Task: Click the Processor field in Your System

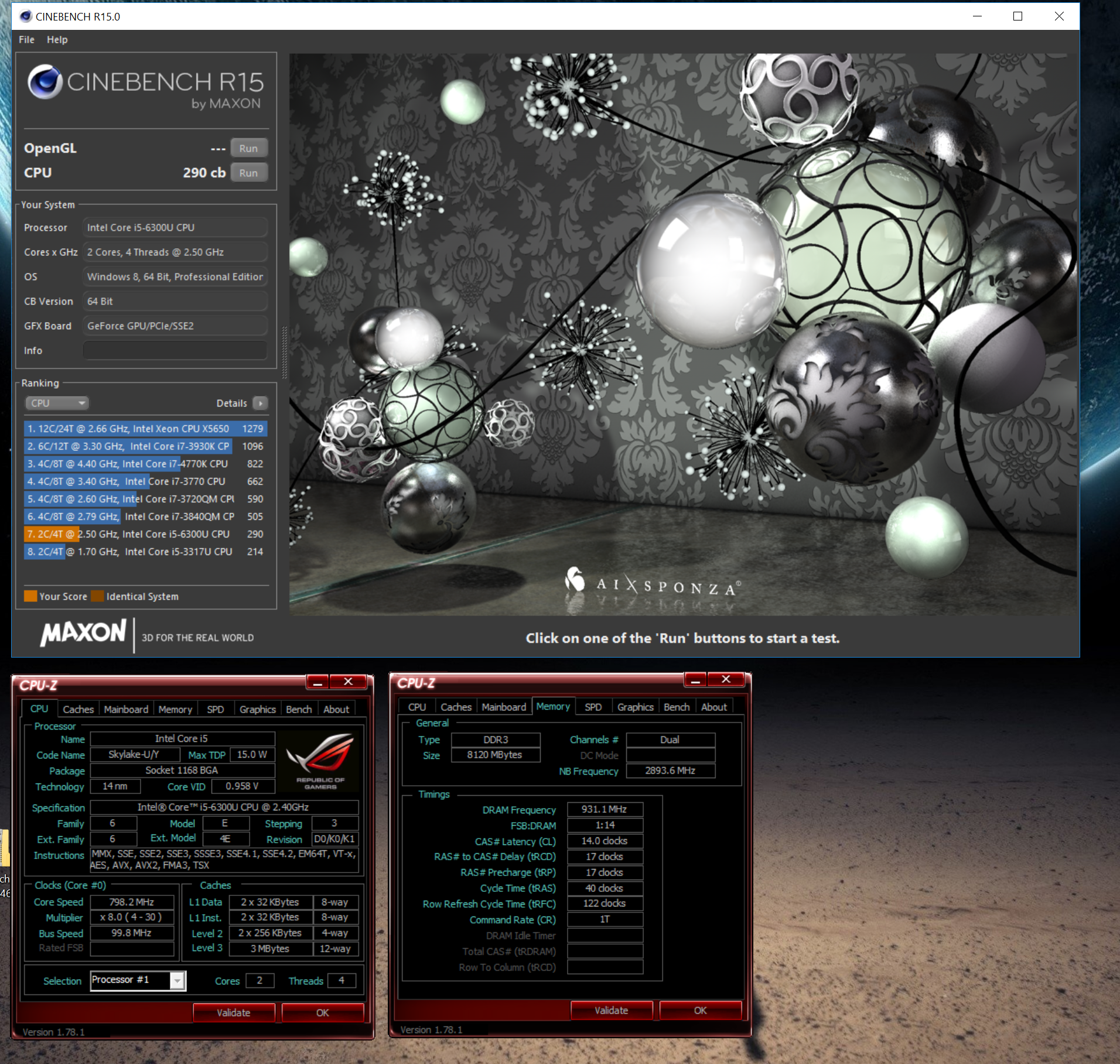Action: (175, 227)
